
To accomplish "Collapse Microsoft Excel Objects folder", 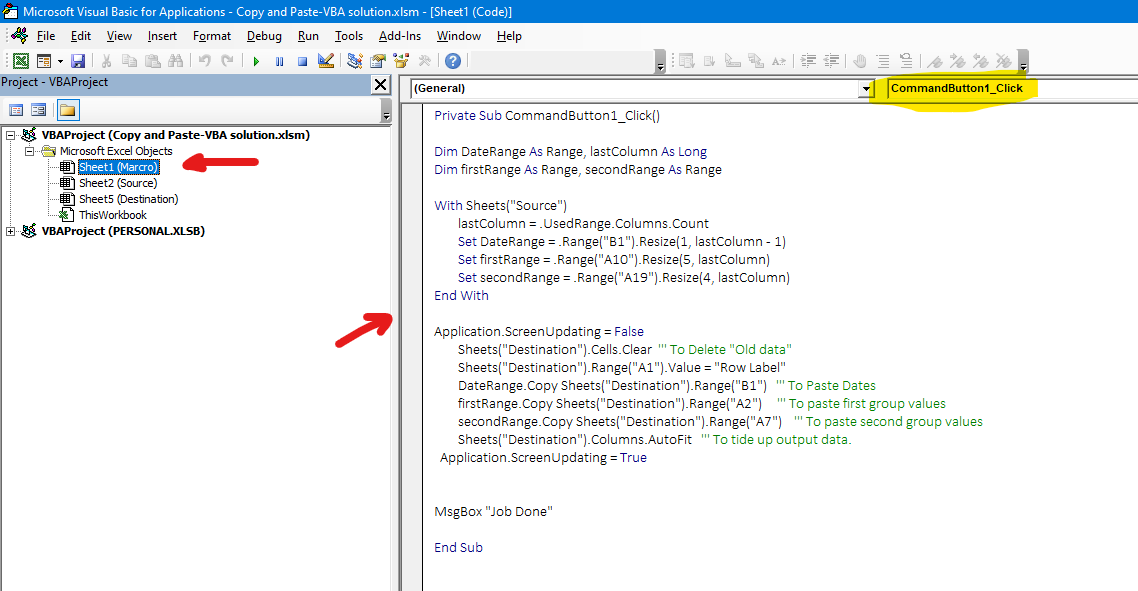I will [29, 151].
